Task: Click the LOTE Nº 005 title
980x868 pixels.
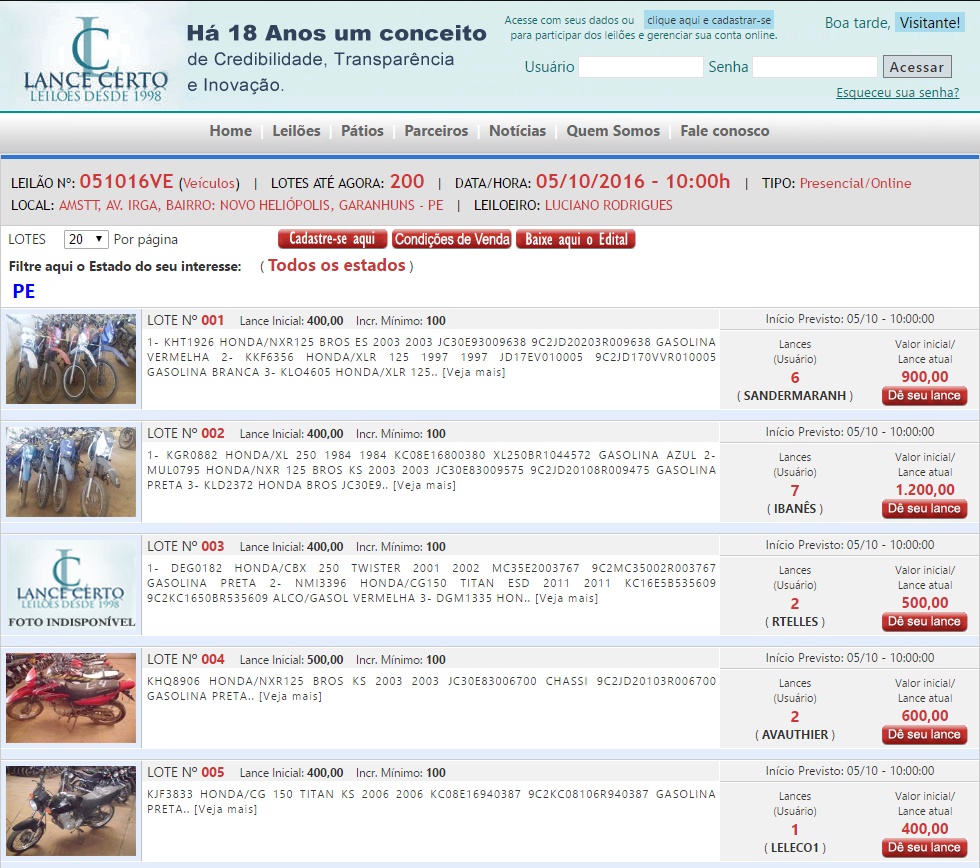Action: pyautogui.click(x=186, y=773)
